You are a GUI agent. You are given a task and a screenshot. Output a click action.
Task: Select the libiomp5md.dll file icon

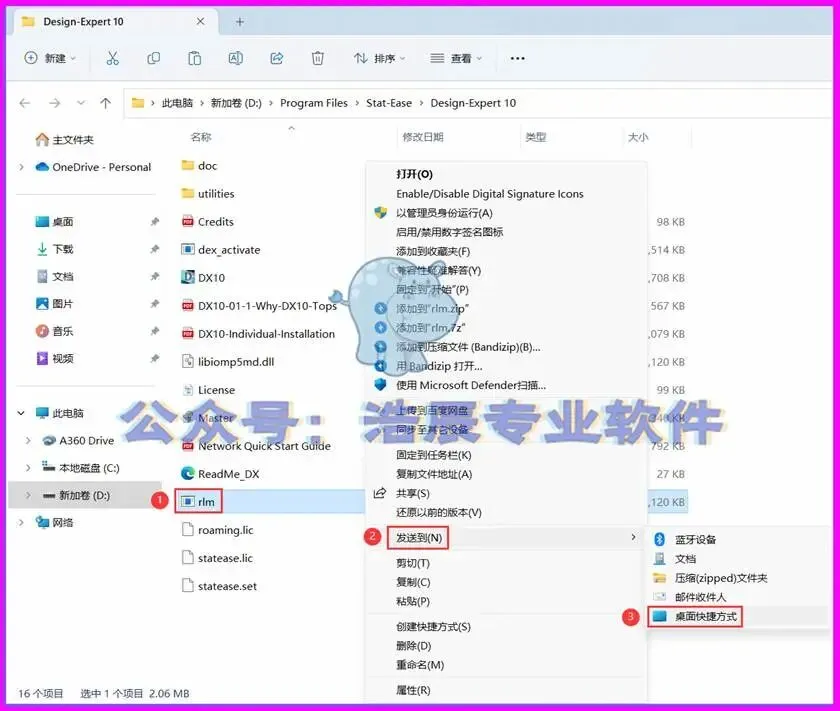click(x=188, y=361)
